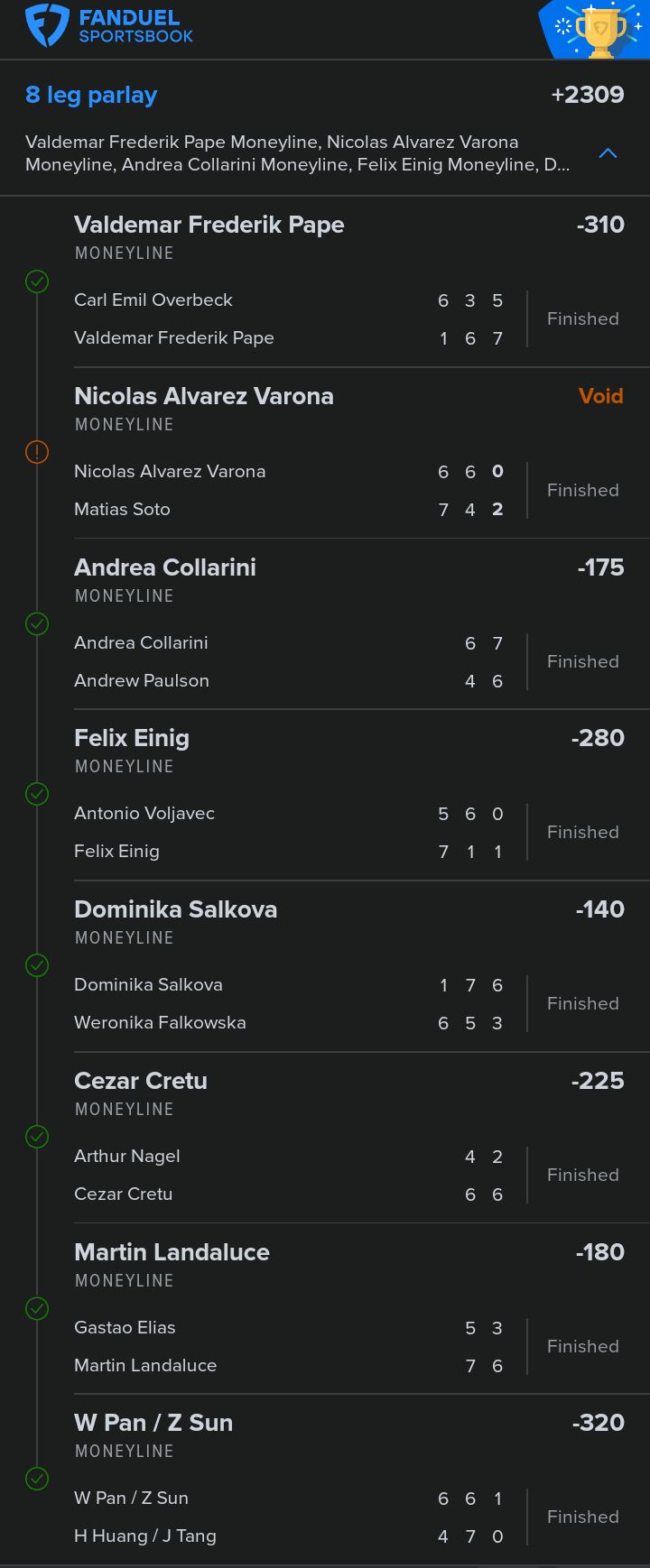Click green check beside W Pan / Z Sun

coord(37,1479)
